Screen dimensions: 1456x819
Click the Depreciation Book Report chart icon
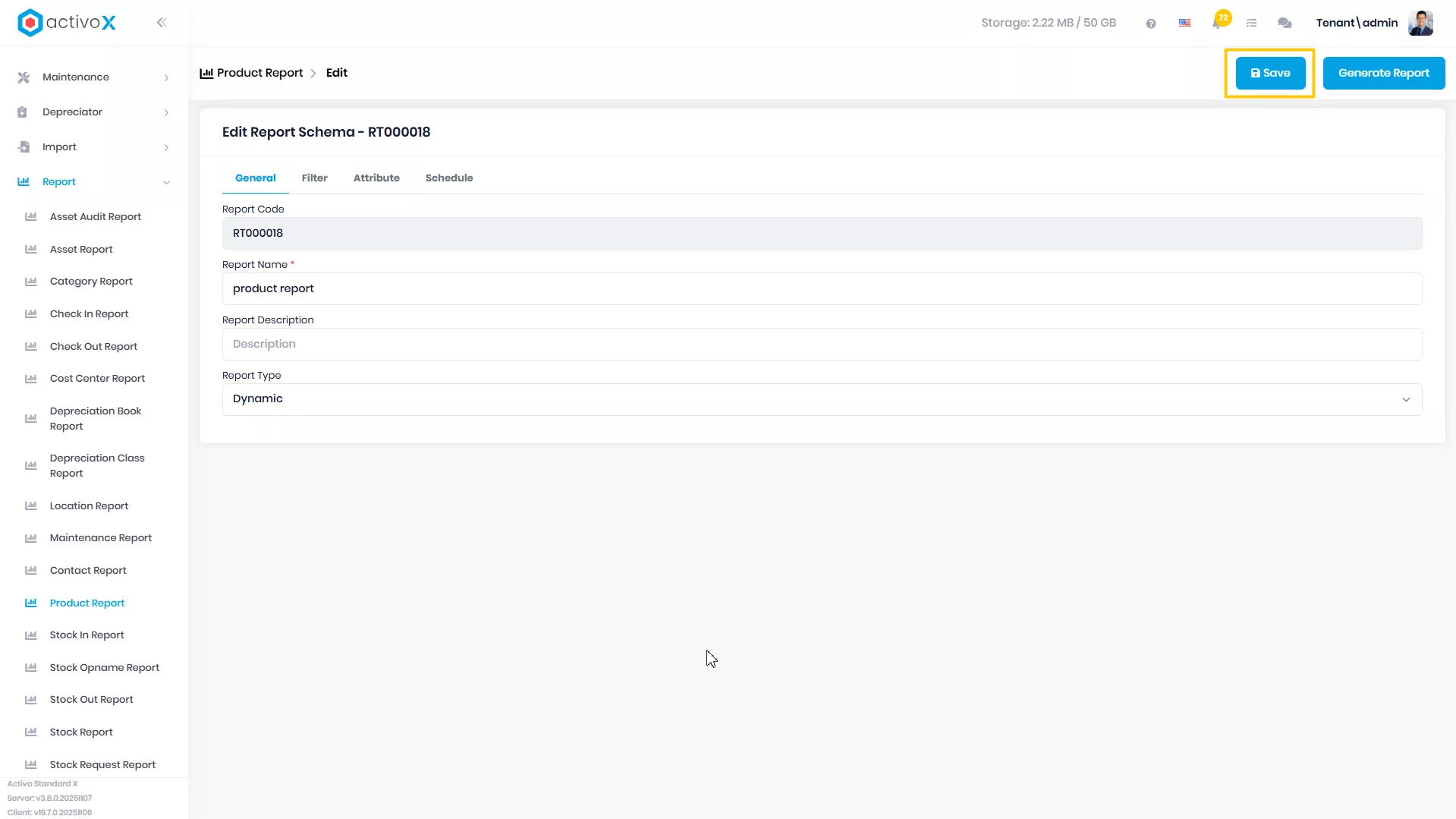31,419
